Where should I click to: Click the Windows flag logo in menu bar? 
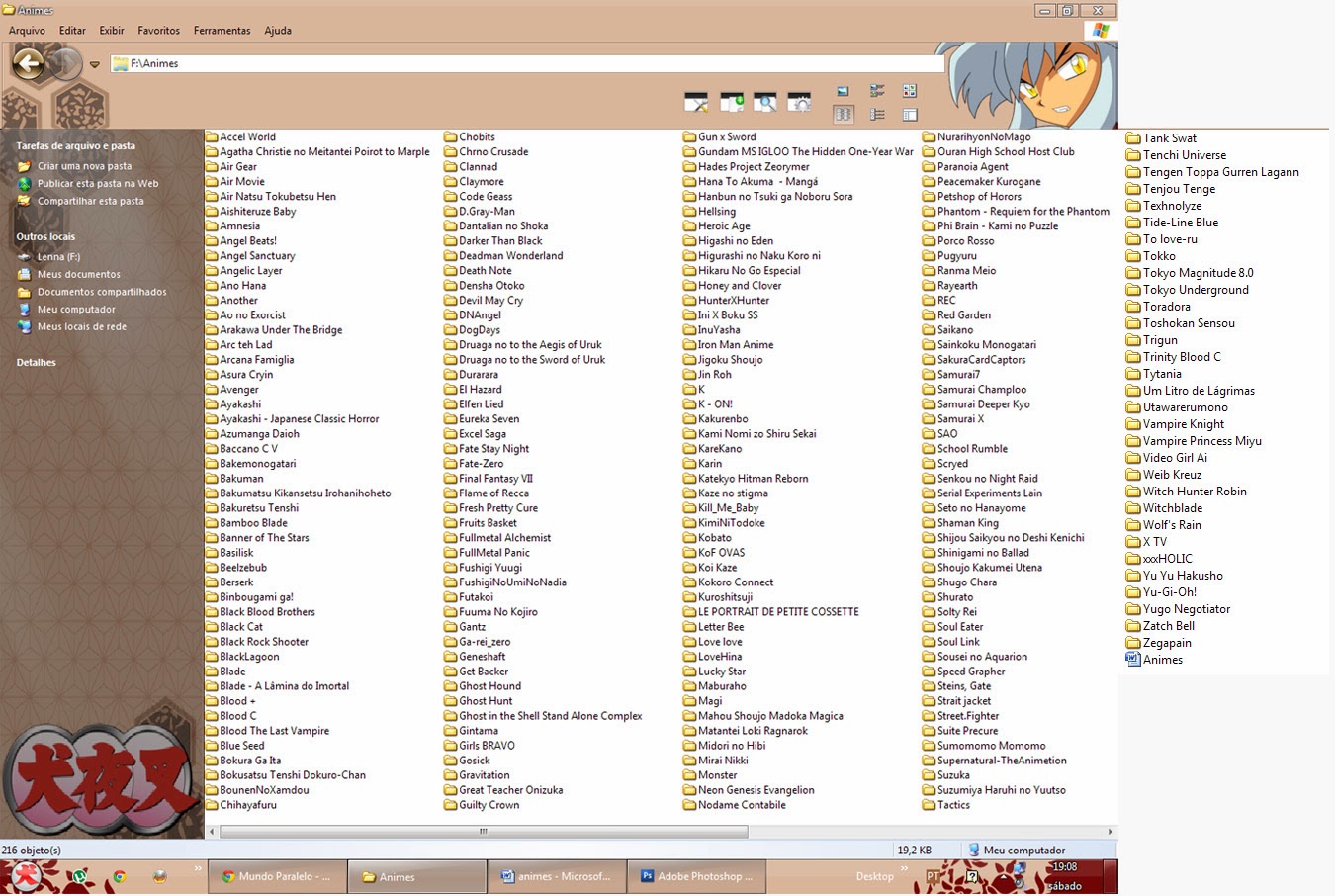pos(1100,31)
